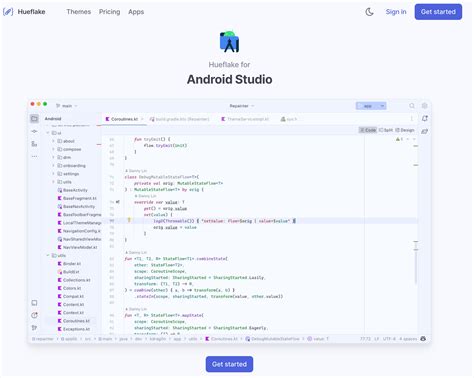The height and width of the screenshot is (378, 474).
Task: Click the app run configuration name
Action: pyautogui.click(x=367, y=106)
